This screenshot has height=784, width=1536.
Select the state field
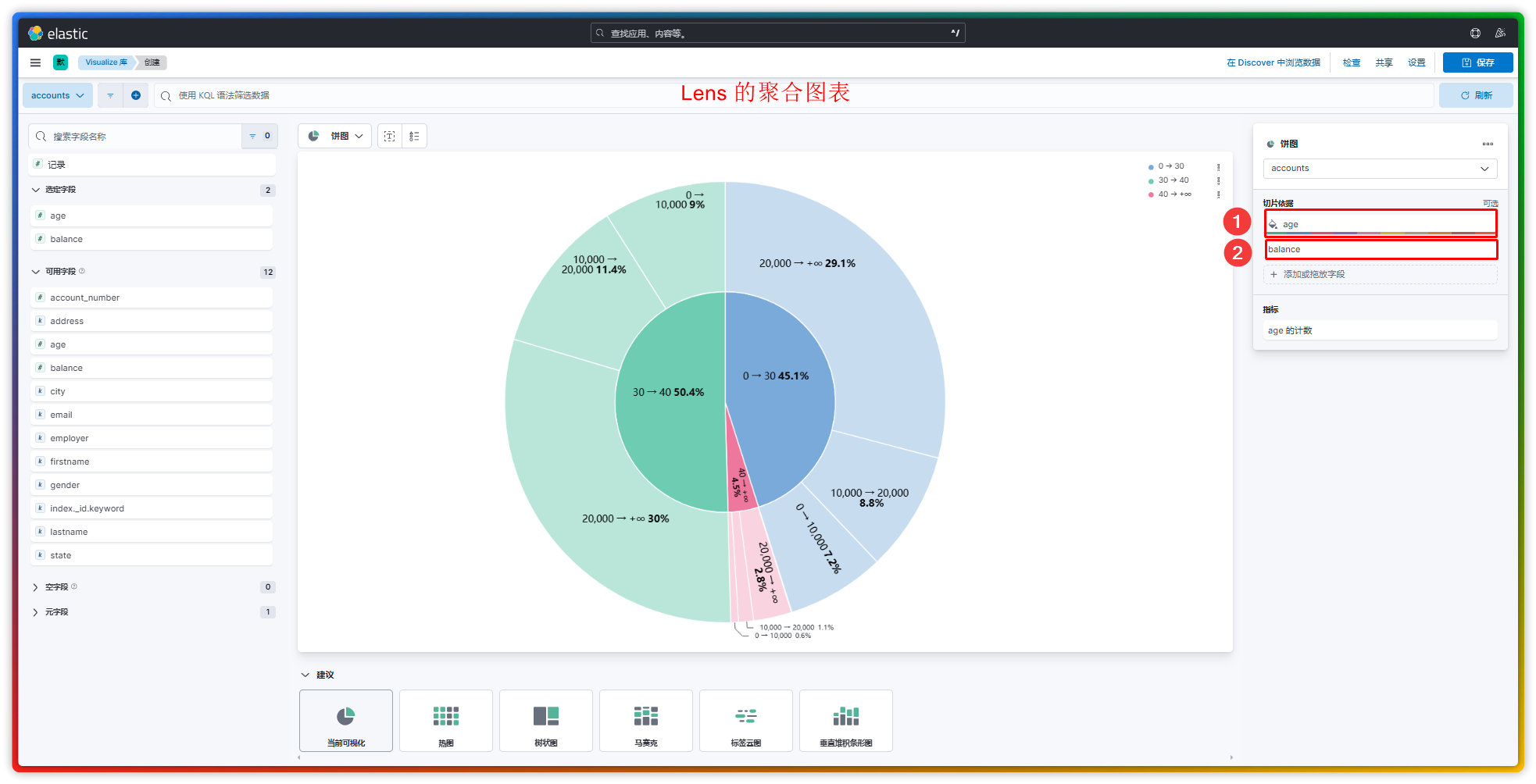click(x=152, y=555)
